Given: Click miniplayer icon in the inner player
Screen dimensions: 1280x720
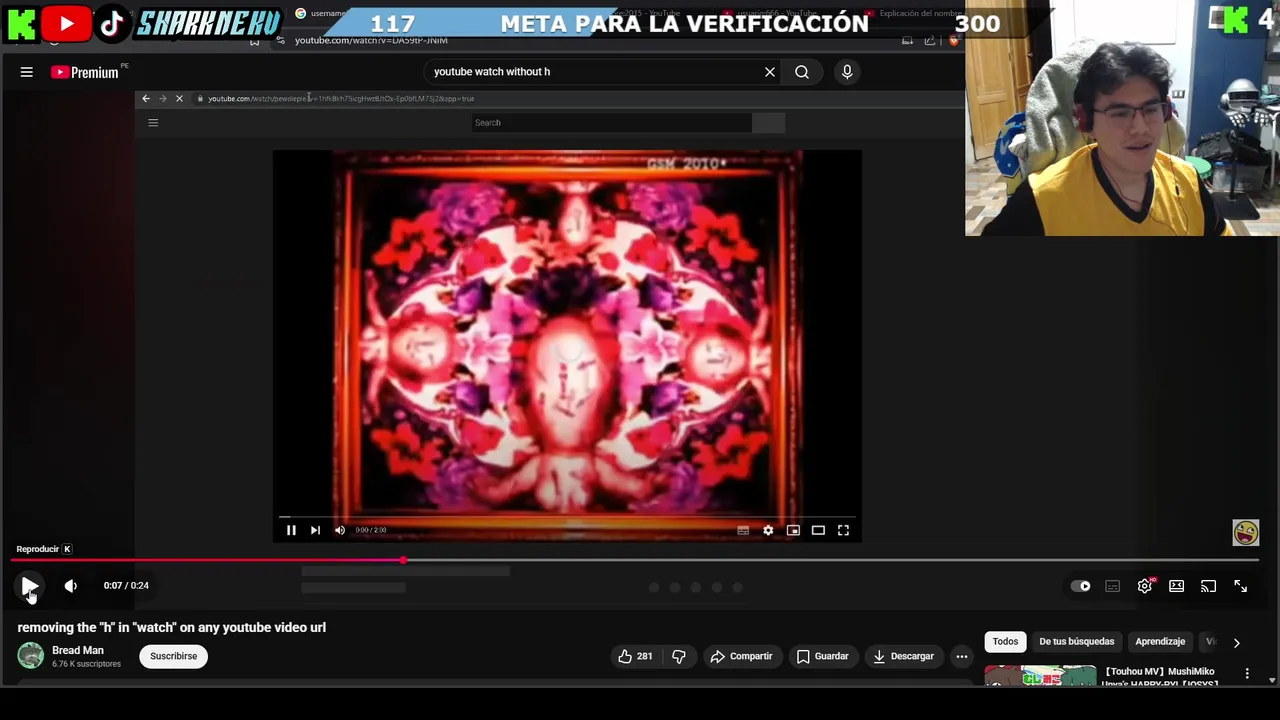Looking at the screenshot, I should point(793,530).
